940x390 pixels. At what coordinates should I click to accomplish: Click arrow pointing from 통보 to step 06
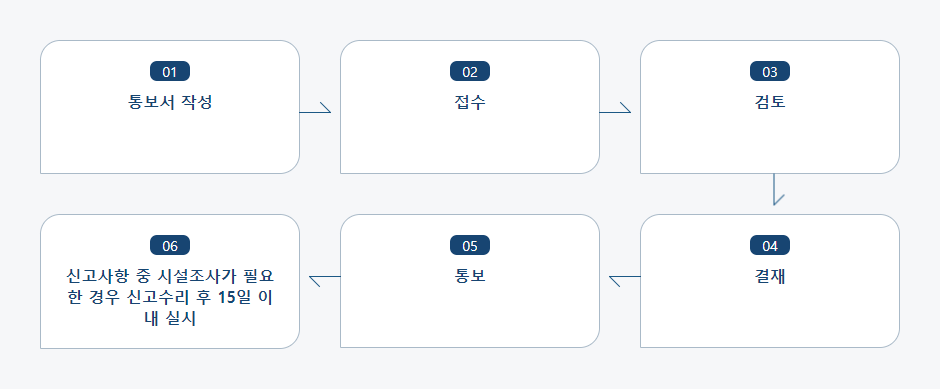[x=325, y=281]
